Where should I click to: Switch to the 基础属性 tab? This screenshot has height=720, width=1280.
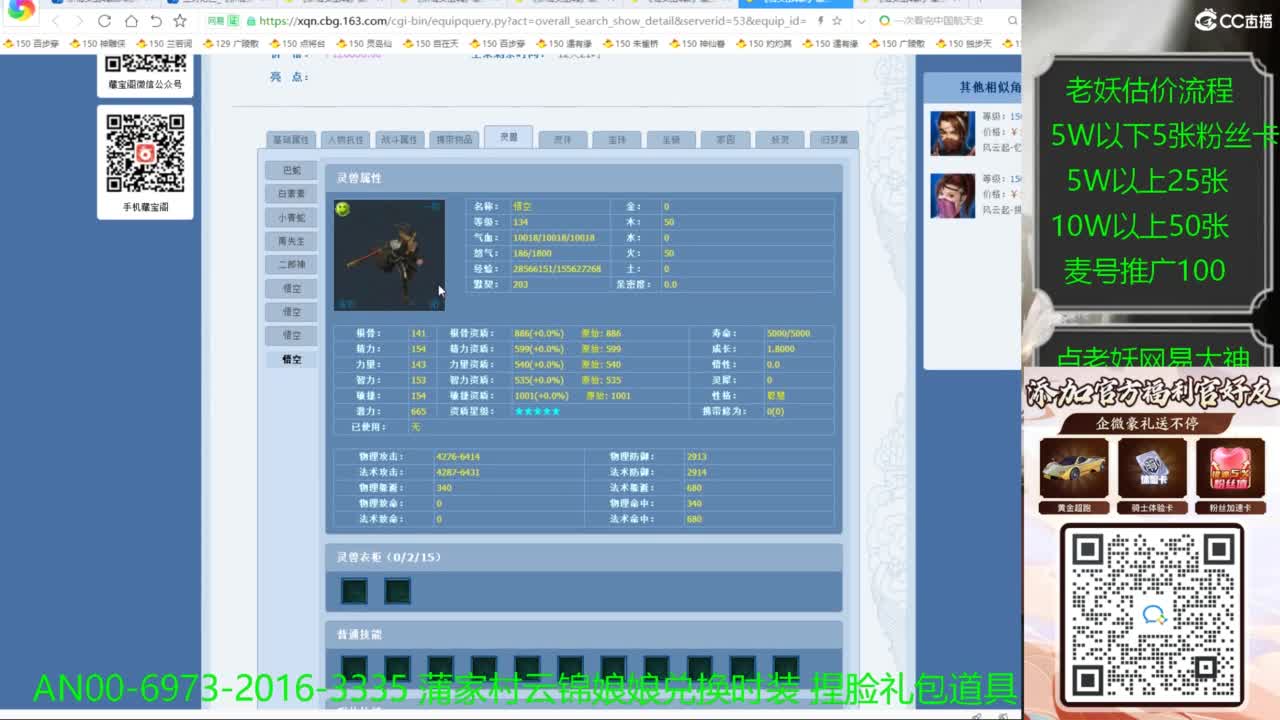pyautogui.click(x=290, y=140)
